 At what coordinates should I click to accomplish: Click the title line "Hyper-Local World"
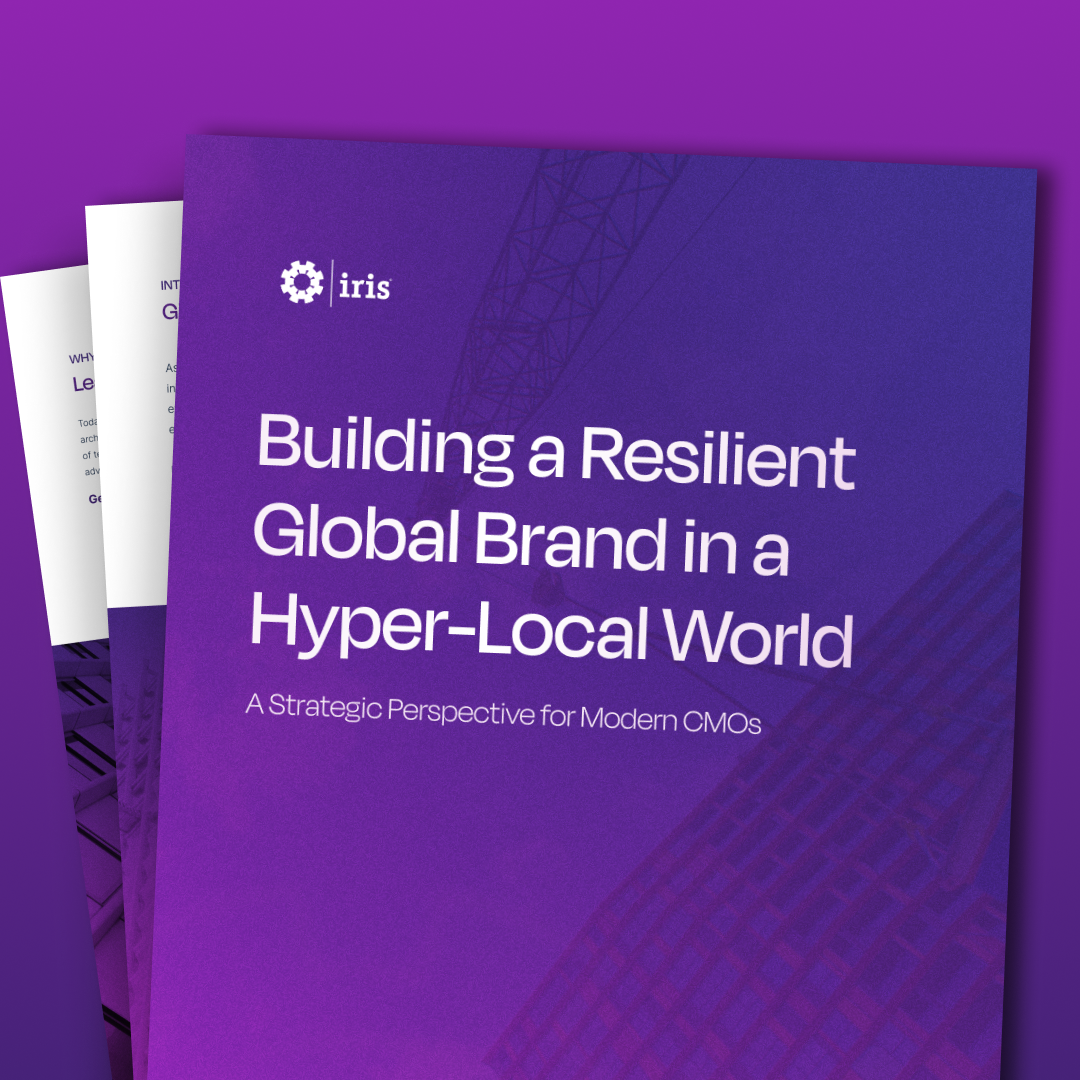pos(552,631)
